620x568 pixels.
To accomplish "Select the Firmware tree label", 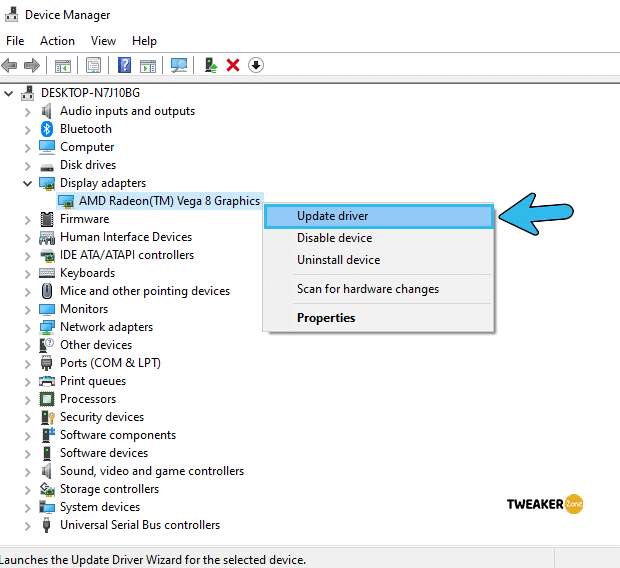I will tap(85, 219).
